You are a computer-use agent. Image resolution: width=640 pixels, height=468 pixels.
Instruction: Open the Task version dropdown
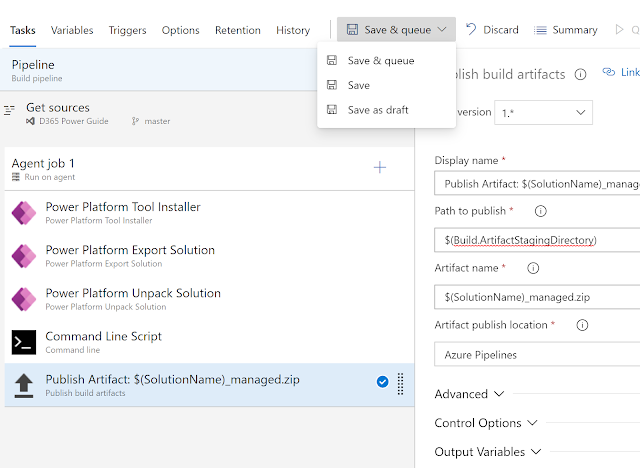point(549,112)
